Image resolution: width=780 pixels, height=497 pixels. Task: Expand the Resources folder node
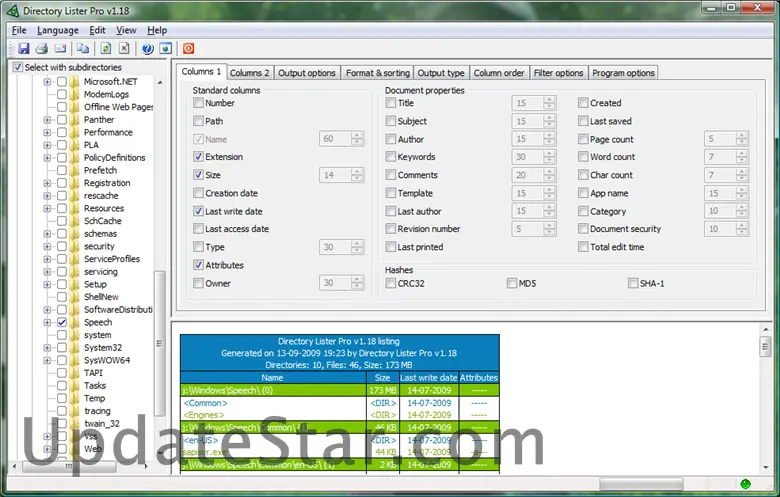pyautogui.click(x=47, y=208)
